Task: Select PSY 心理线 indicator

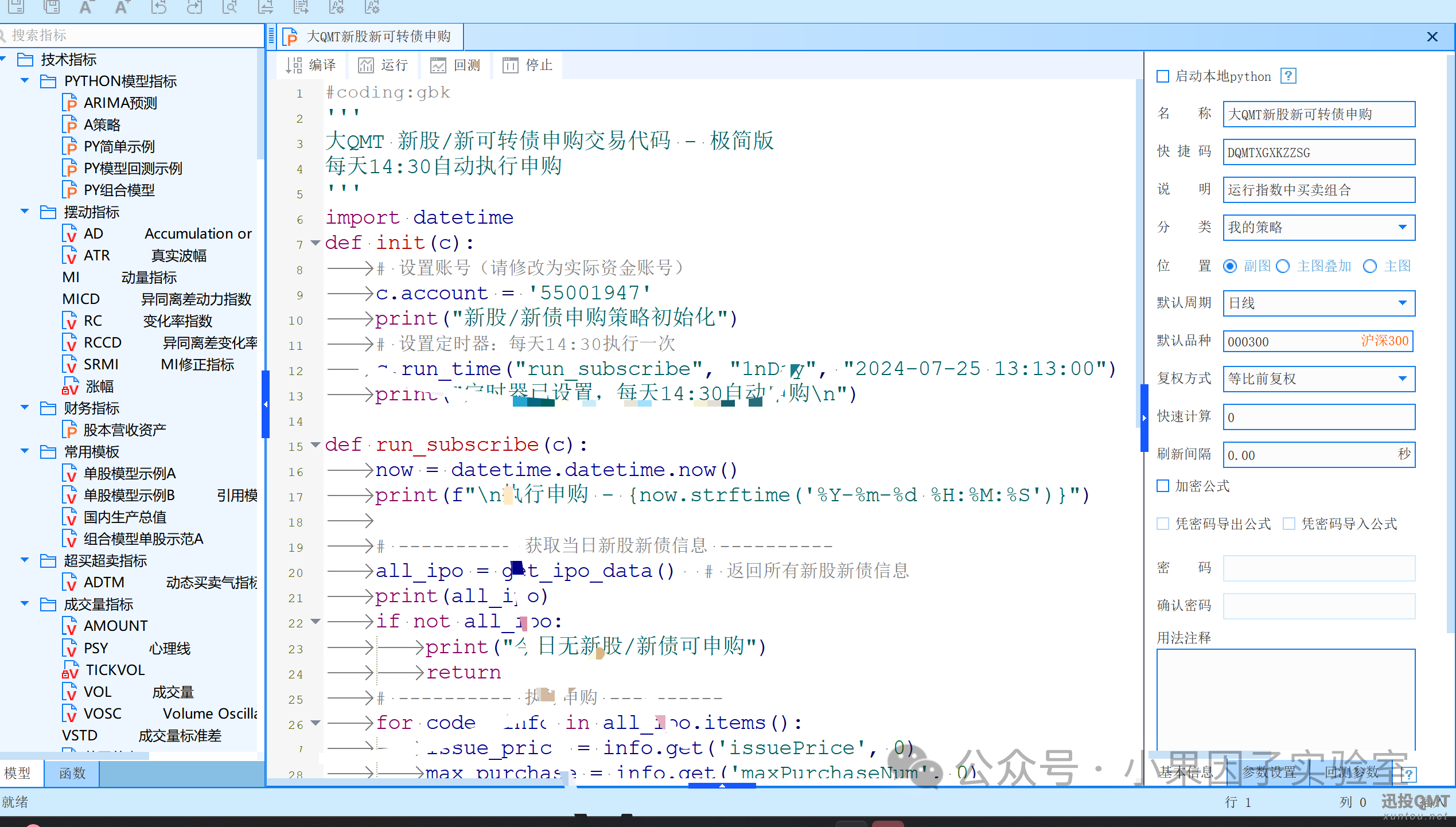Action: click(x=126, y=649)
